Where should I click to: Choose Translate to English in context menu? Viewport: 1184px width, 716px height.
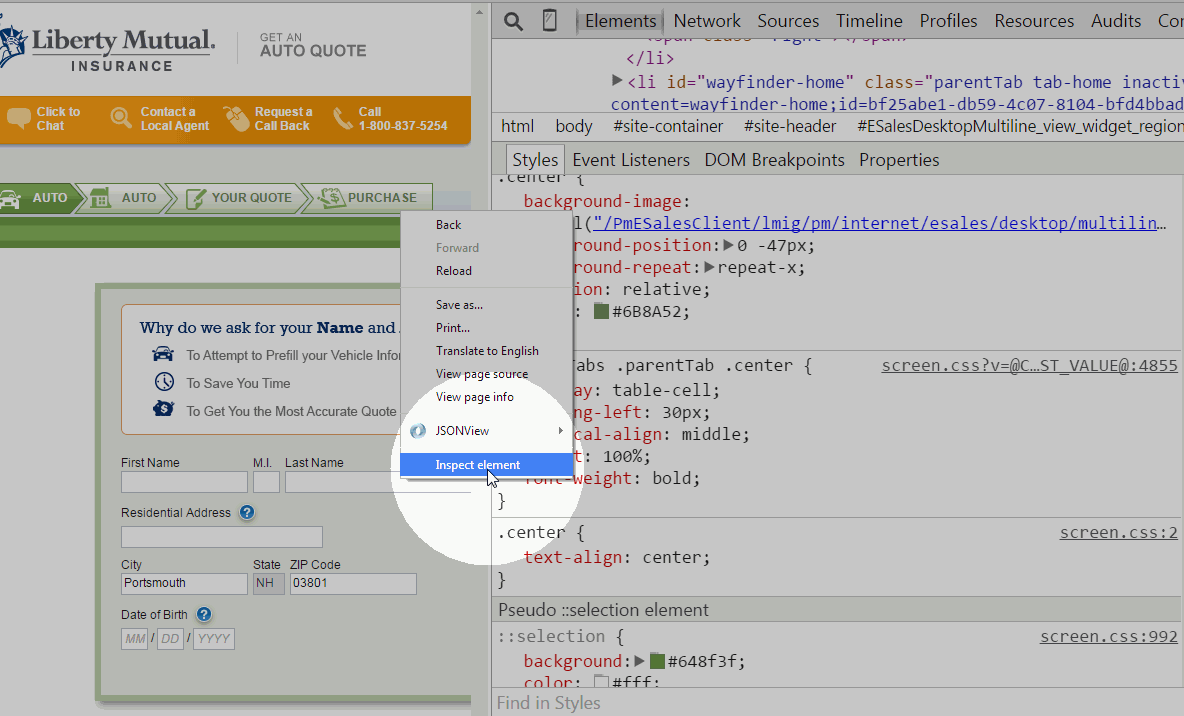487,350
